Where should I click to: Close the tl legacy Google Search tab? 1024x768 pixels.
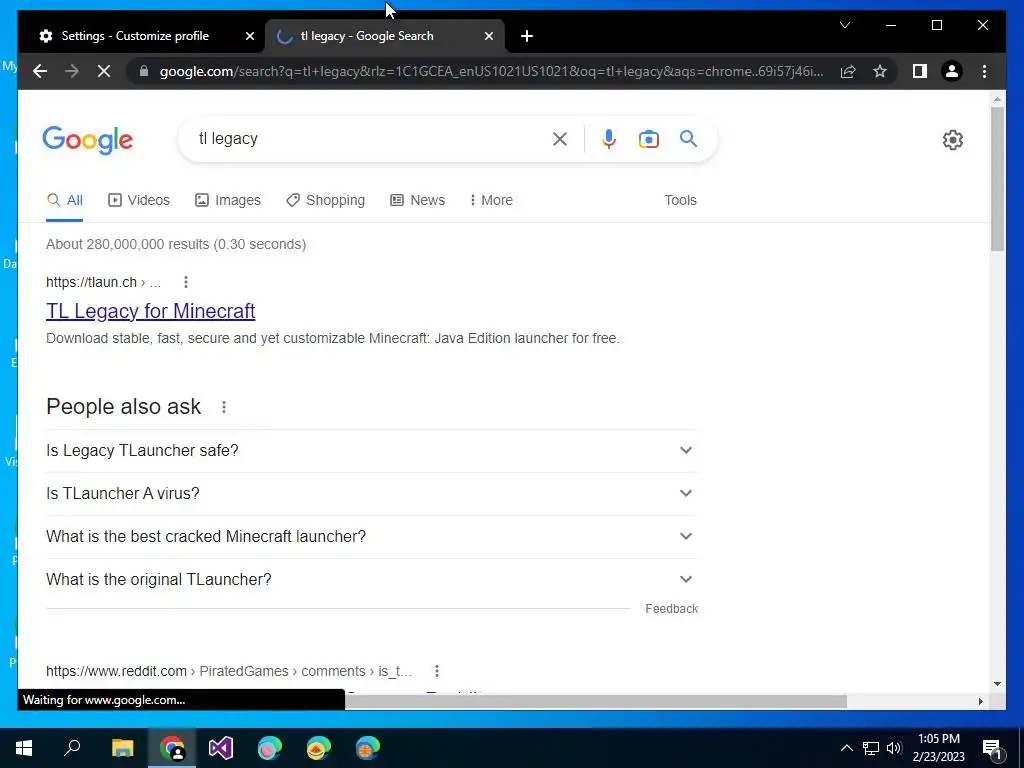[488, 36]
